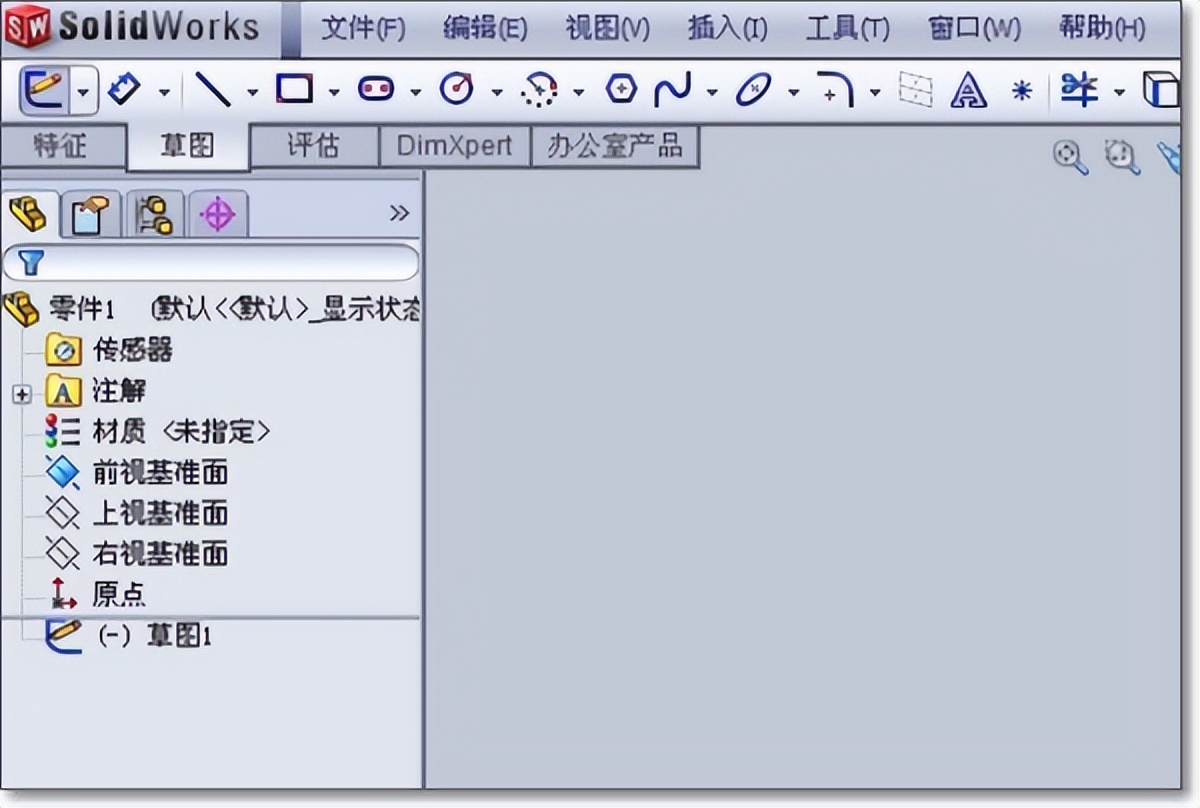This screenshot has height=808, width=1200.
Task: Select the Polygon sketch tool
Action: (622, 88)
